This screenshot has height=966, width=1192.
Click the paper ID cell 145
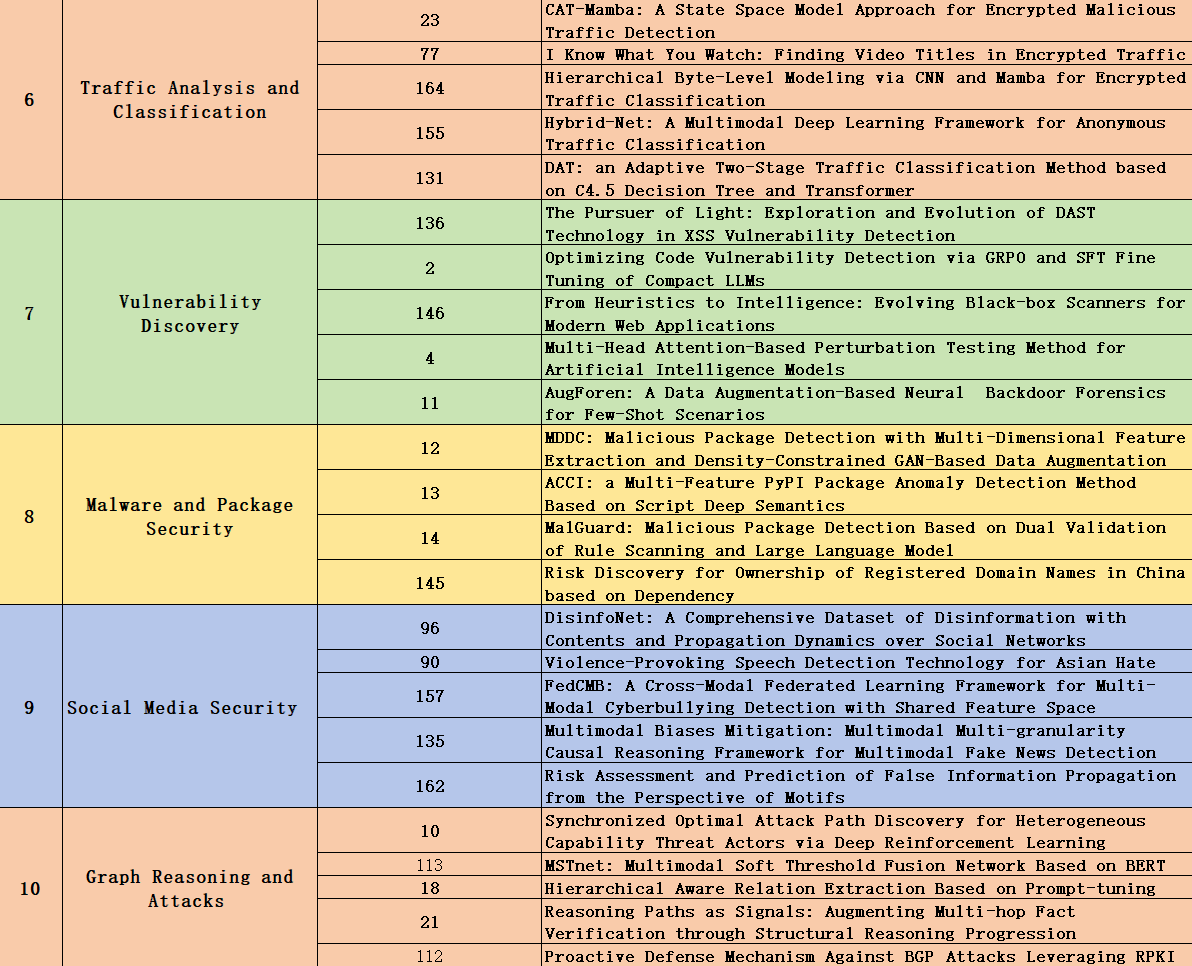click(x=430, y=583)
